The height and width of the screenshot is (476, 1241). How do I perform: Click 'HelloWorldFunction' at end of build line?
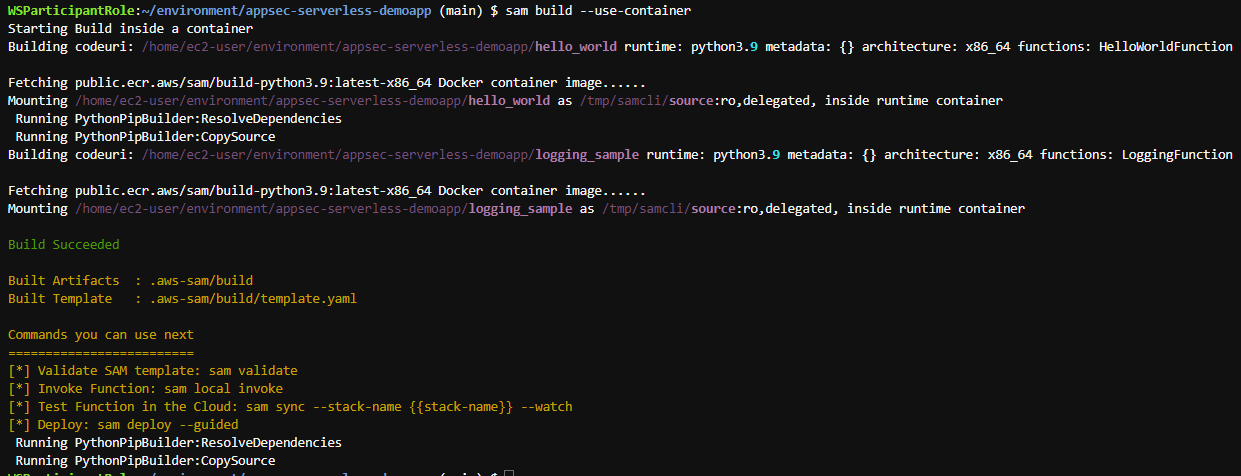tap(1166, 46)
